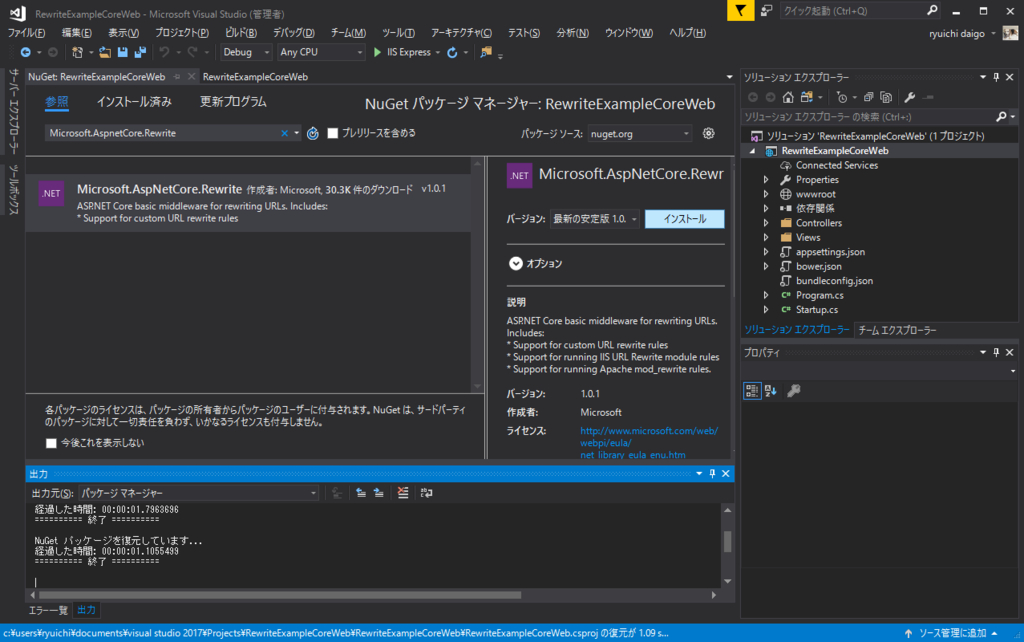Viewport: 1024px width, 642px height.
Task: Open the version selection dropdown
Action: [594, 219]
